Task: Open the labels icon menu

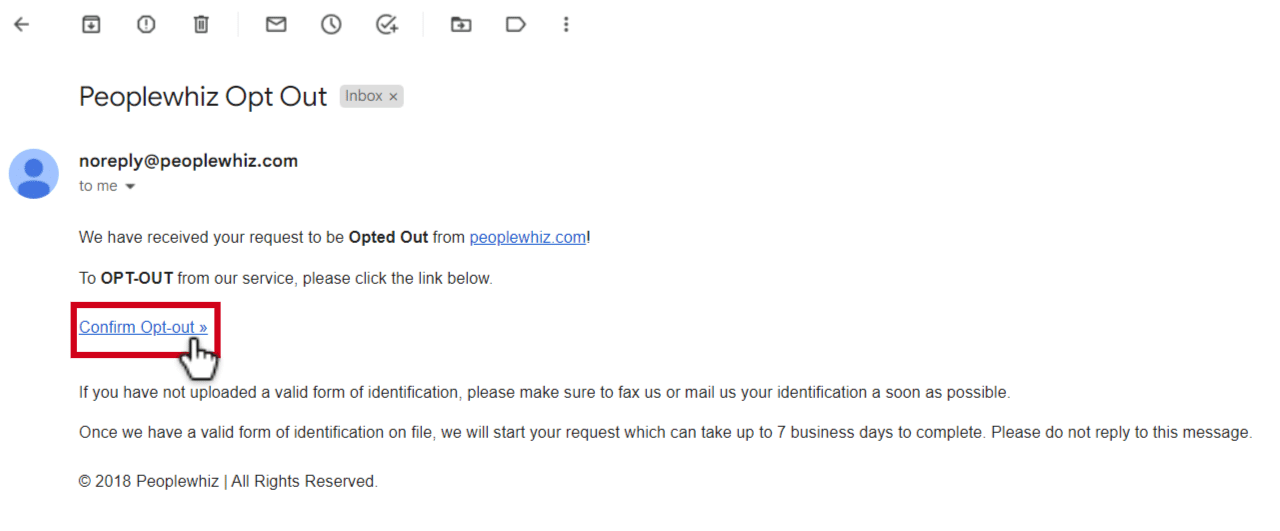Action: pyautogui.click(x=516, y=25)
